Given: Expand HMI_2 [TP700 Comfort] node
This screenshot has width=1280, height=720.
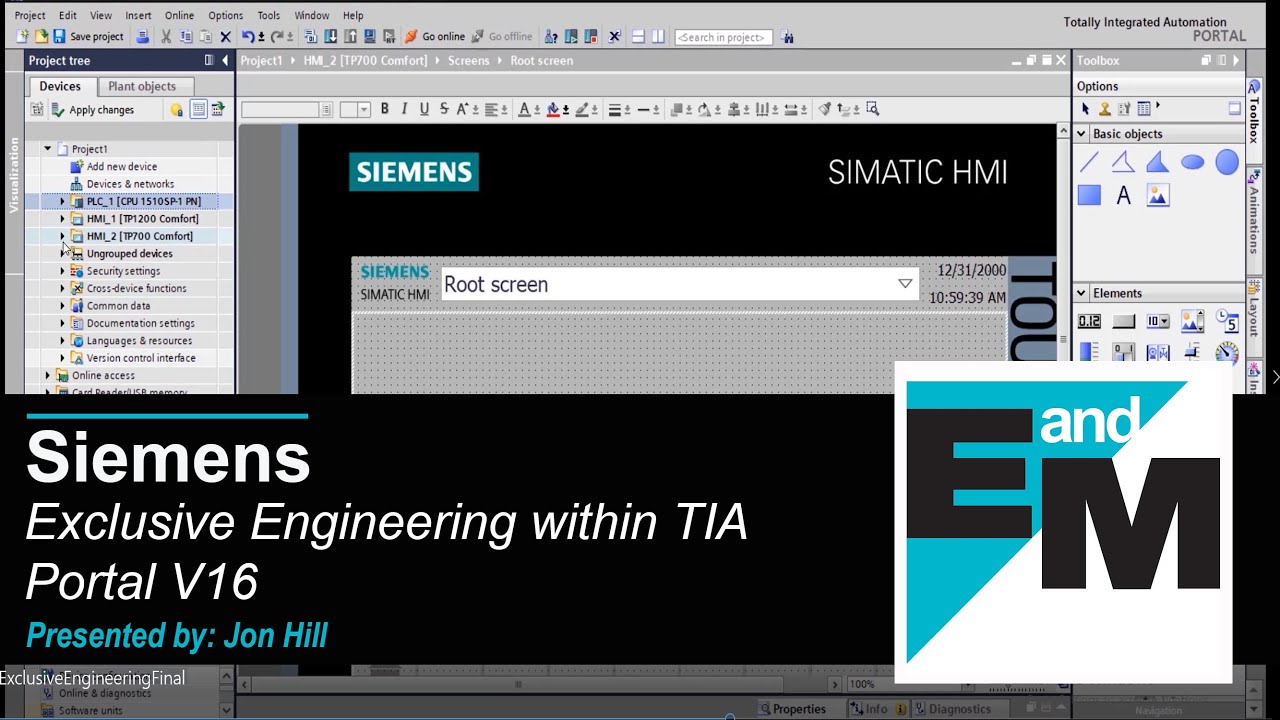Looking at the screenshot, I should point(62,236).
